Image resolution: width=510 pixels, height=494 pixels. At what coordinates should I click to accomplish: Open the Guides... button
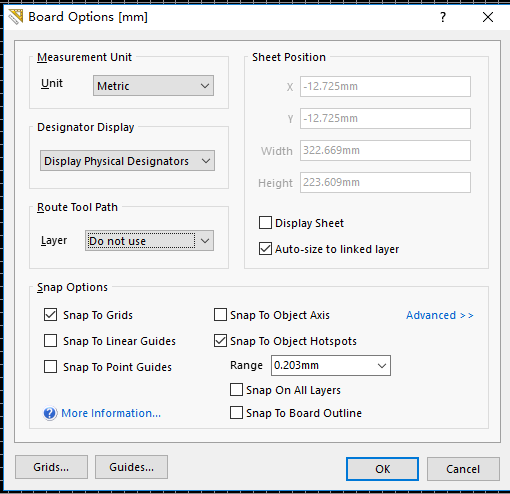click(x=131, y=467)
